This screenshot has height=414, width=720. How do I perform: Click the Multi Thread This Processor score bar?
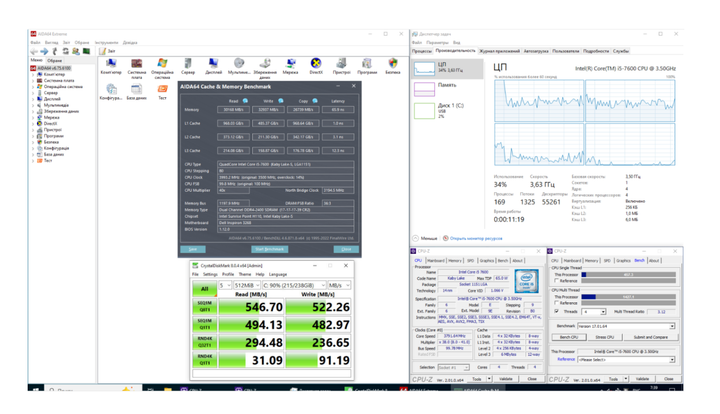click(628, 297)
